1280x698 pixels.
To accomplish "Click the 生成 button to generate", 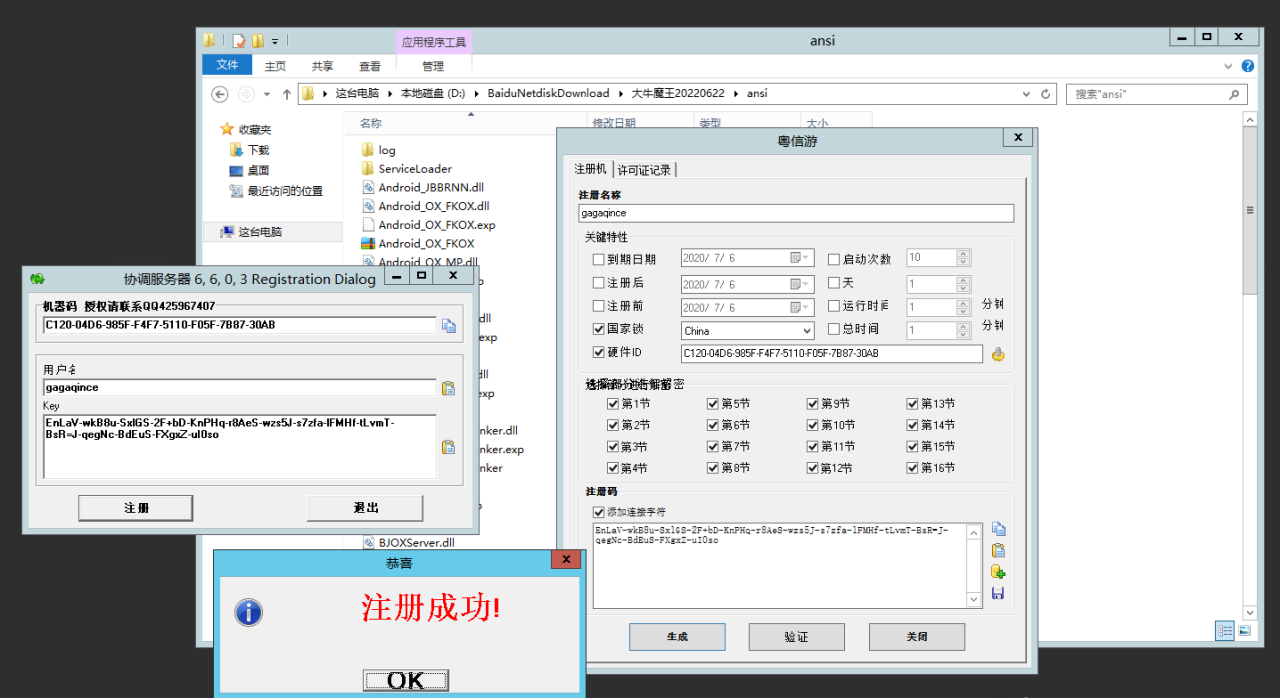I will (x=677, y=636).
